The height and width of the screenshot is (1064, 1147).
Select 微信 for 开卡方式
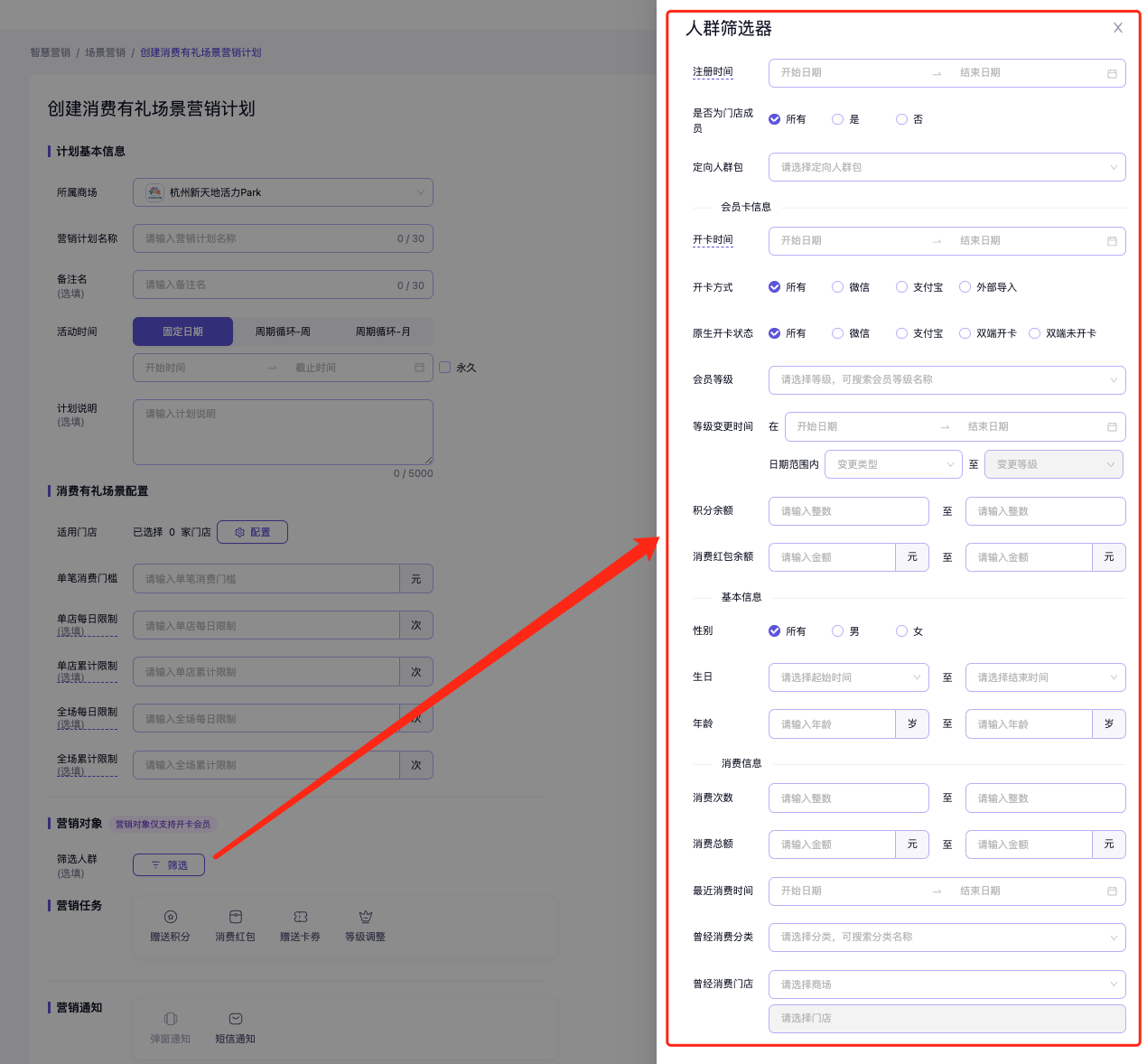[838, 287]
